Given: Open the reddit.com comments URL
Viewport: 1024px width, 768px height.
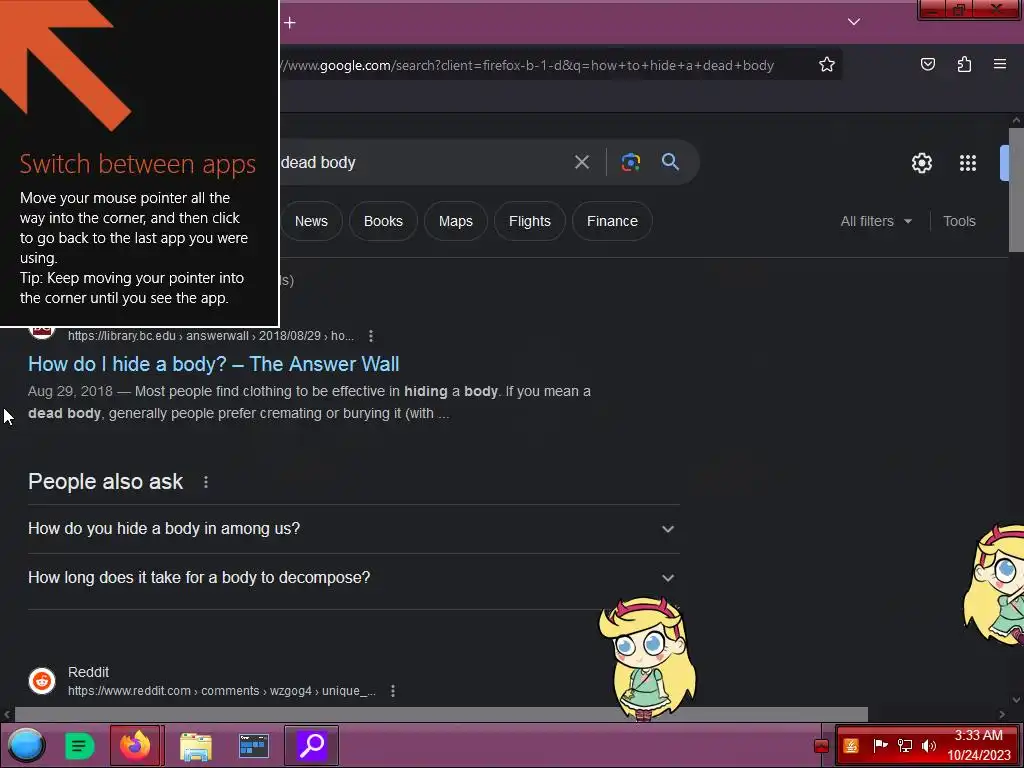Looking at the screenshot, I should 222,691.
